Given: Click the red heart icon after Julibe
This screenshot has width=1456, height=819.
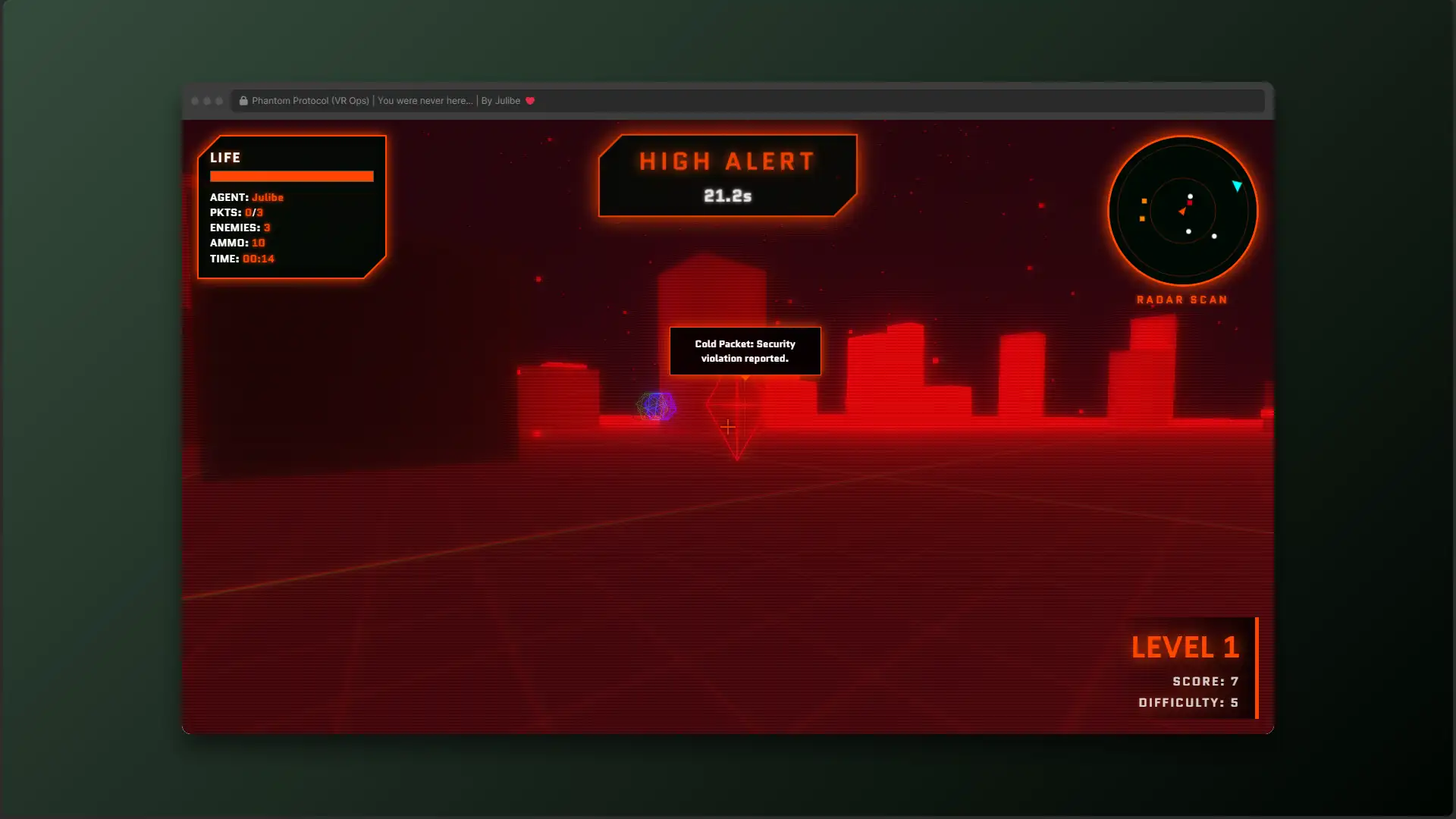Looking at the screenshot, I should (x=530, y=101).
